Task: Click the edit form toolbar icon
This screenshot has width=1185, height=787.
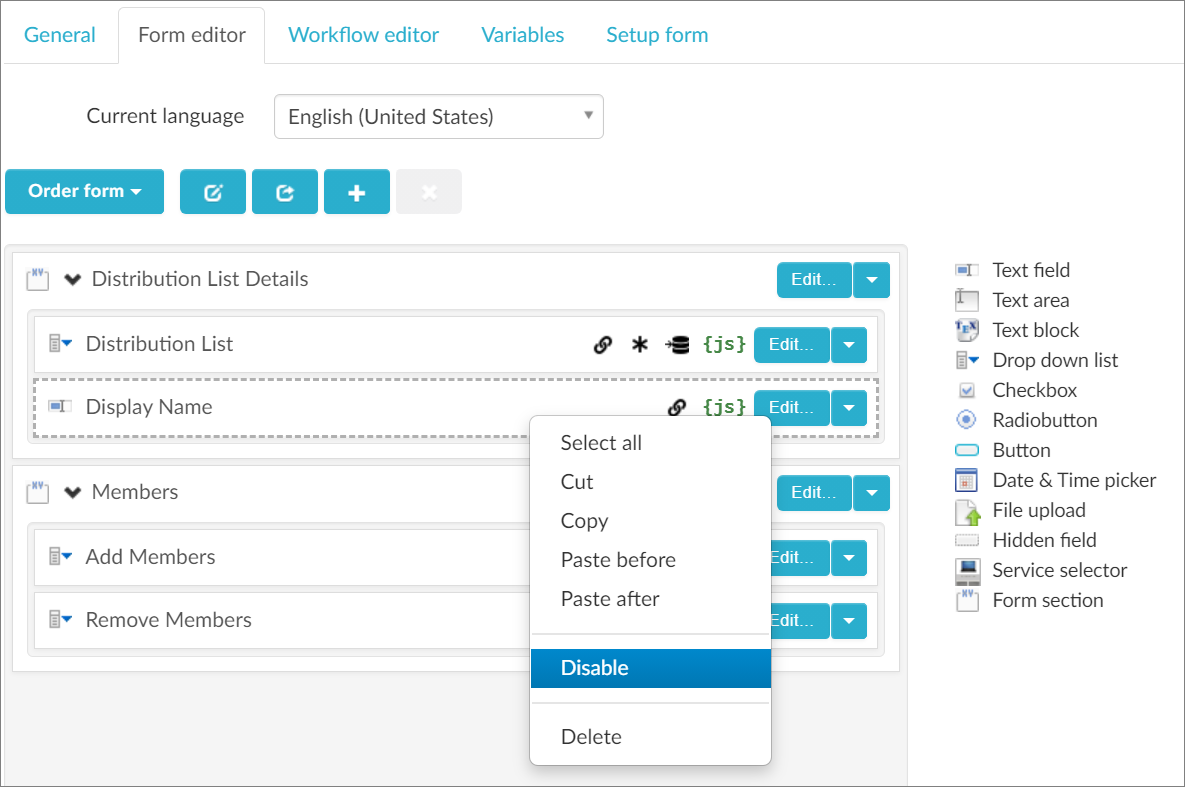Action: [212, 192]
